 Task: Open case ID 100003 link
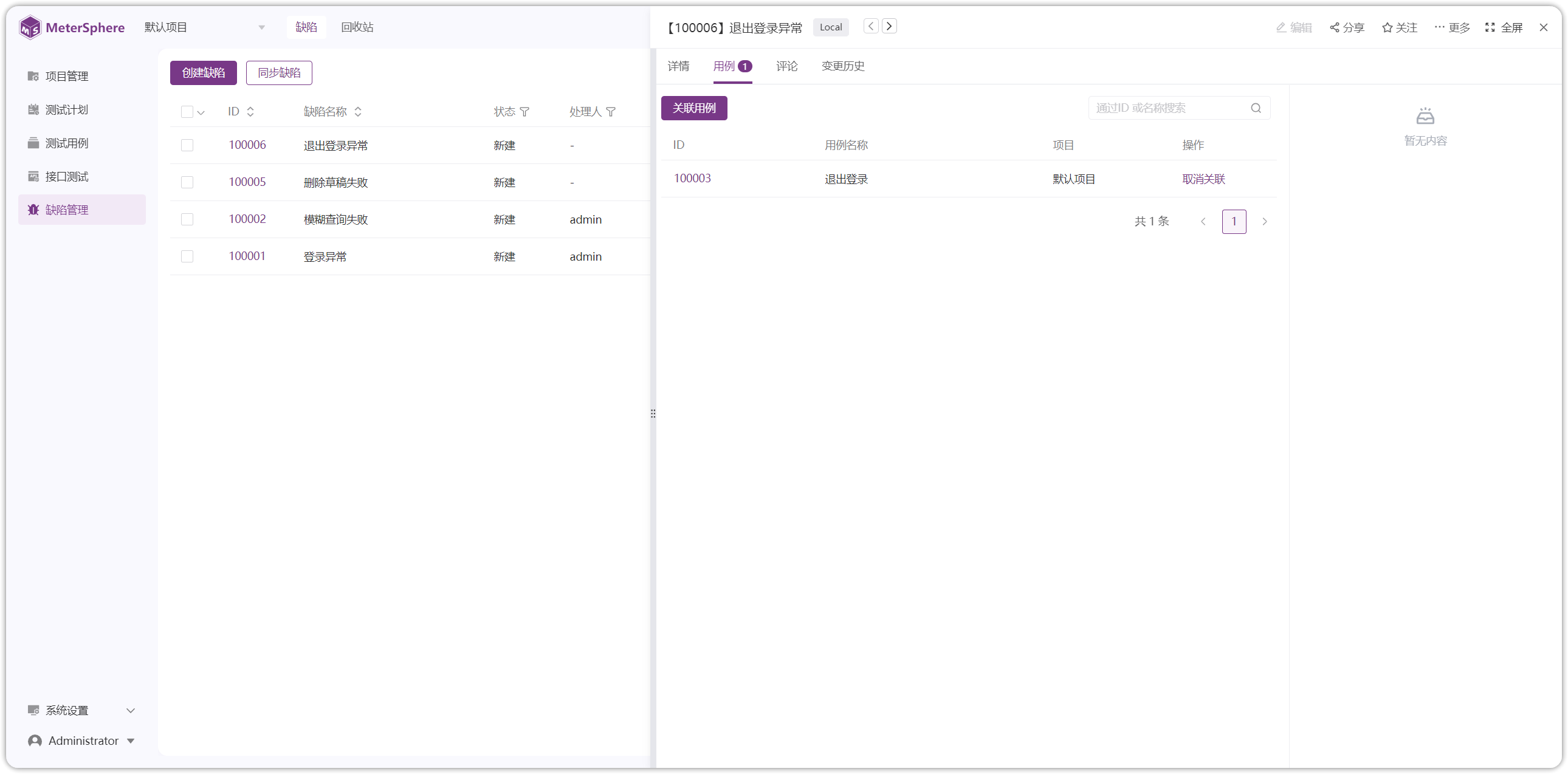pos(692,178)
